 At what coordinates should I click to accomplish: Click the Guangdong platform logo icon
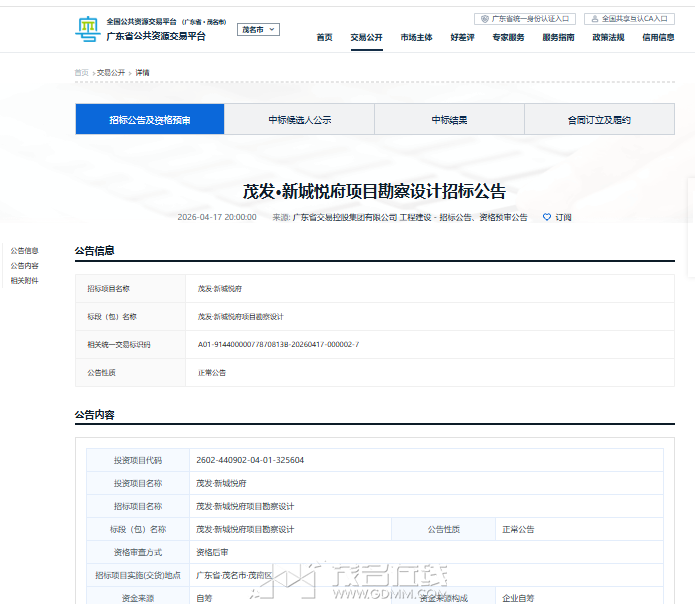[x=88, y=29]
